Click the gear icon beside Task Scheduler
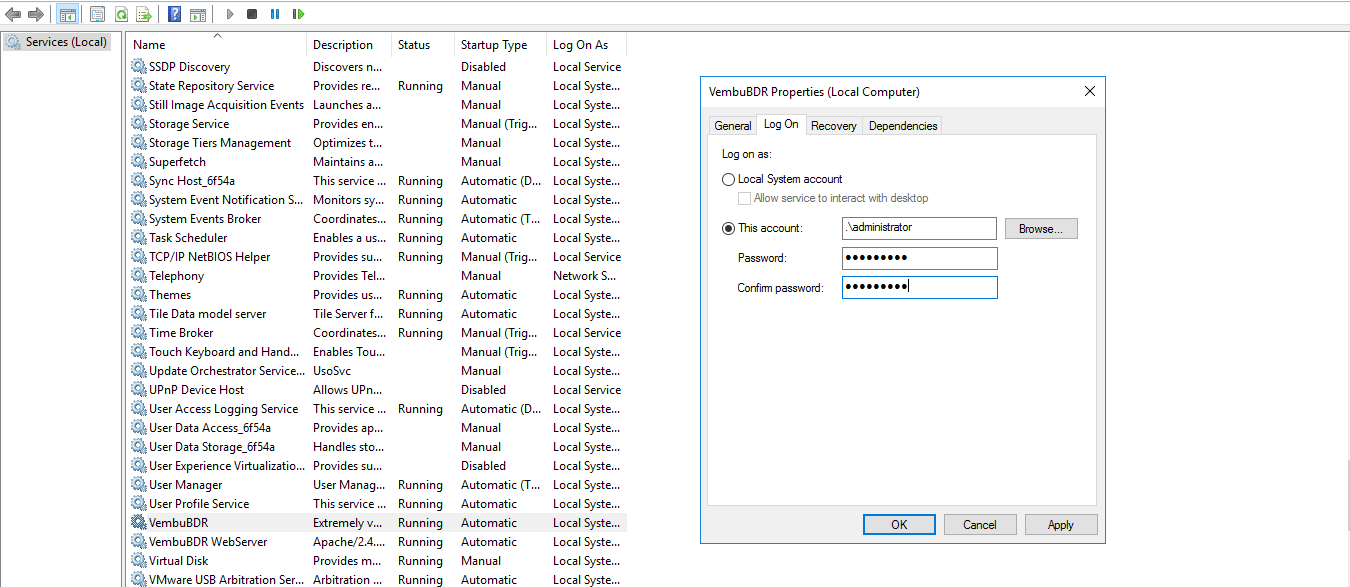 139,238
